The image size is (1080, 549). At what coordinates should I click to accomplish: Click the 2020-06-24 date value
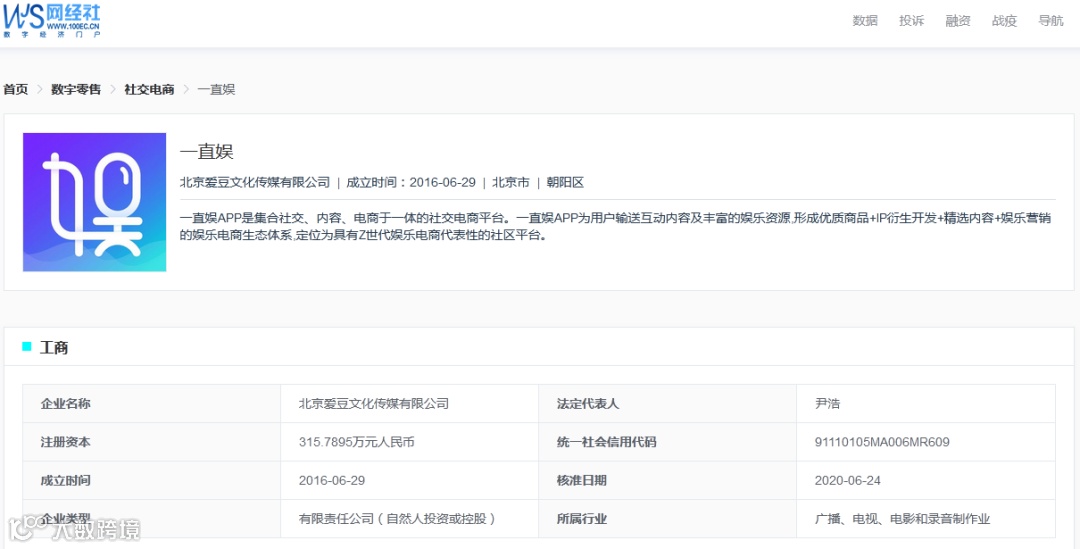(x=847, y=481)
